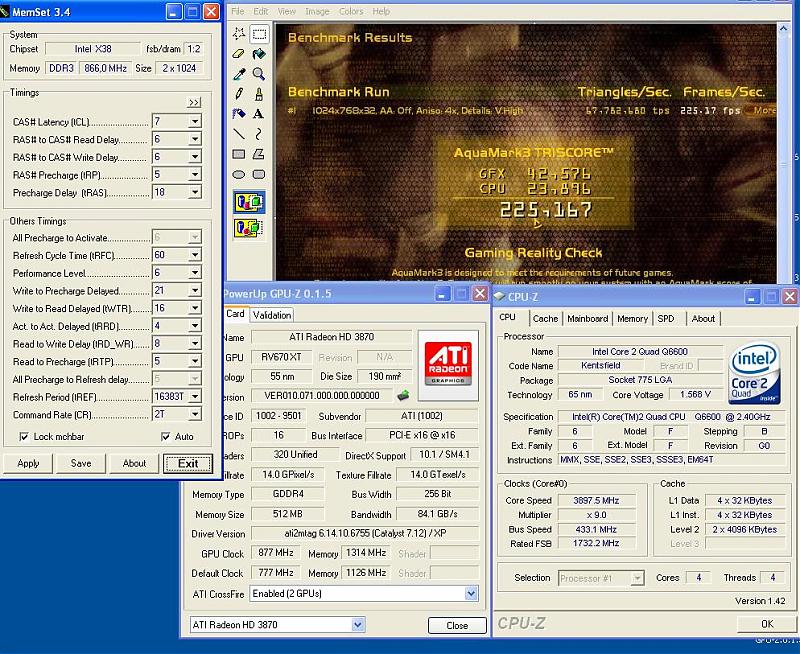The height and width of the screenshot is (654, 800).
Task: Choose the Rounded Rectangle tool
Action: tap(259, 174)
